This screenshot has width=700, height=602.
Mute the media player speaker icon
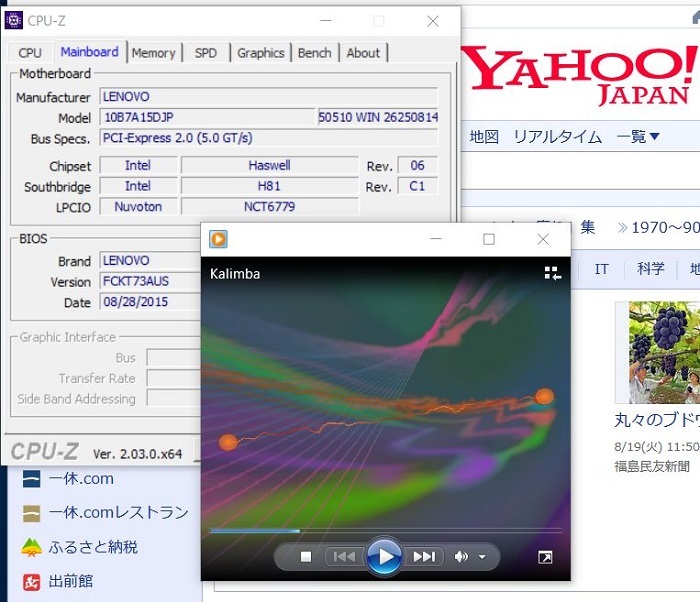pyautogui.click(x=461, y=557)
